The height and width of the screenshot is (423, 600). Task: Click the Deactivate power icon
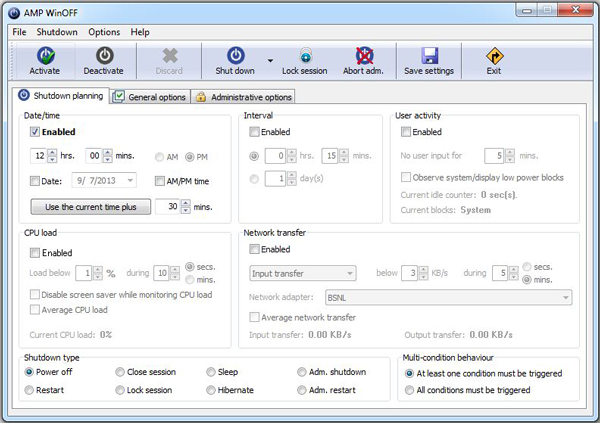[104, 56]
